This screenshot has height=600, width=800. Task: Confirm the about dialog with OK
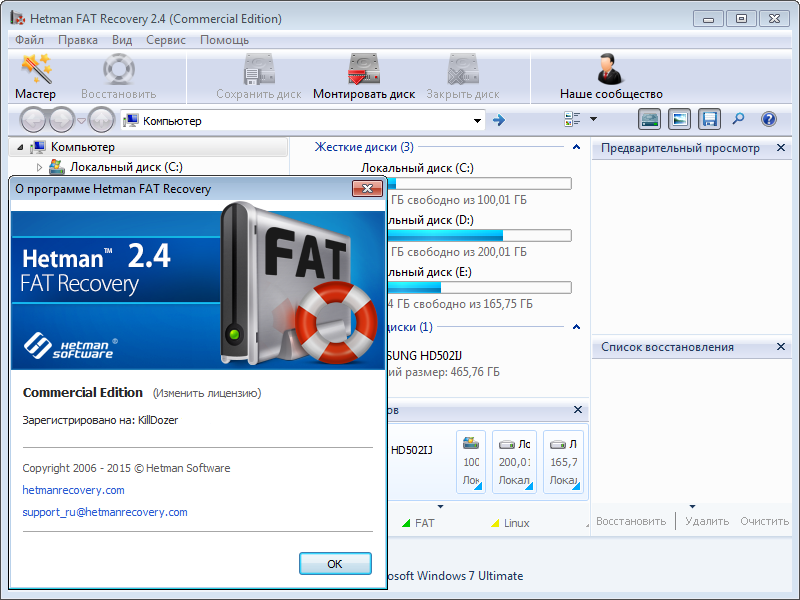tap(335, 564)
